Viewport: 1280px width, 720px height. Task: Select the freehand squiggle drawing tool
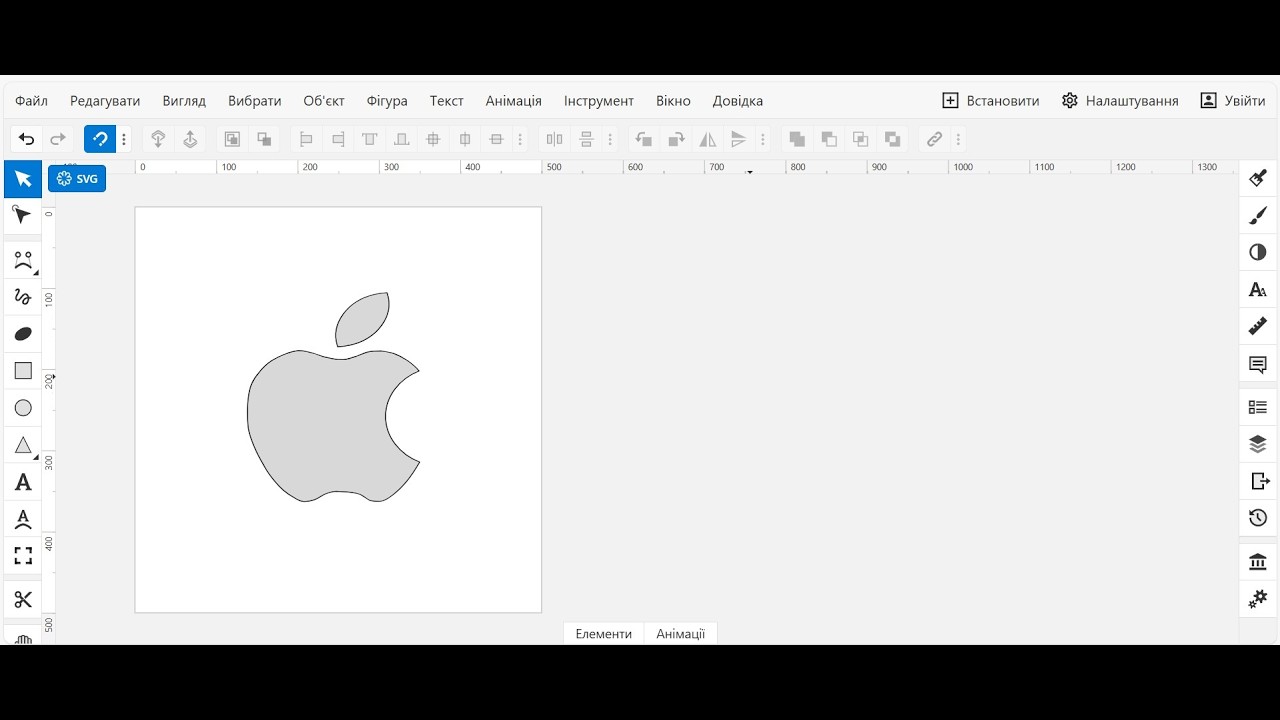(x=23, y=297)
